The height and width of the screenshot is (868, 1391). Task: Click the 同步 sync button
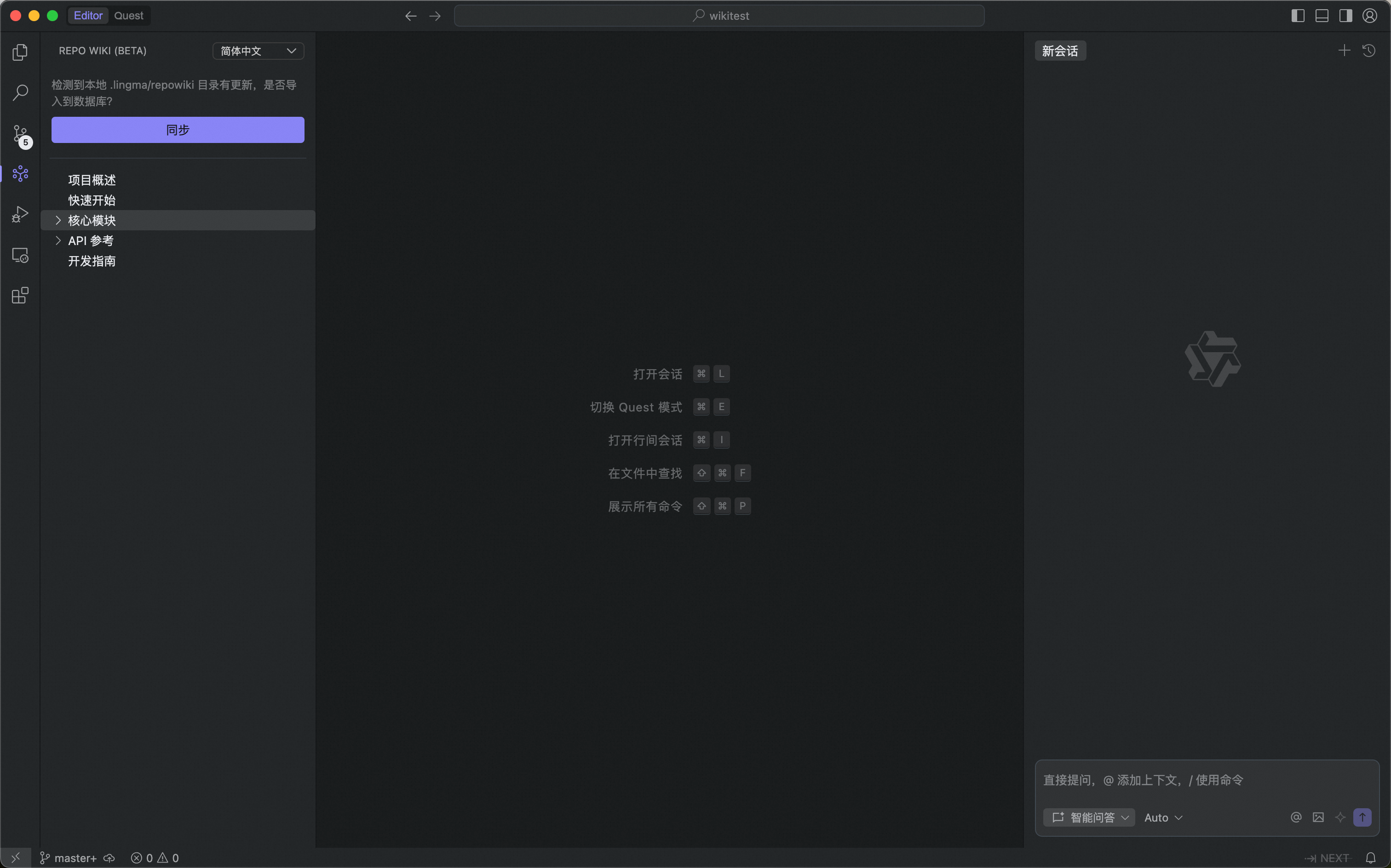pos(178,130)
